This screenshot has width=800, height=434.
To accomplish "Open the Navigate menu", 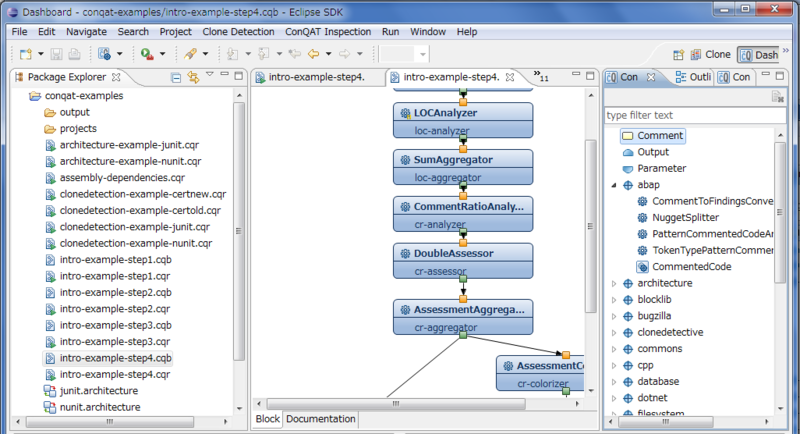I will (86, 32).
